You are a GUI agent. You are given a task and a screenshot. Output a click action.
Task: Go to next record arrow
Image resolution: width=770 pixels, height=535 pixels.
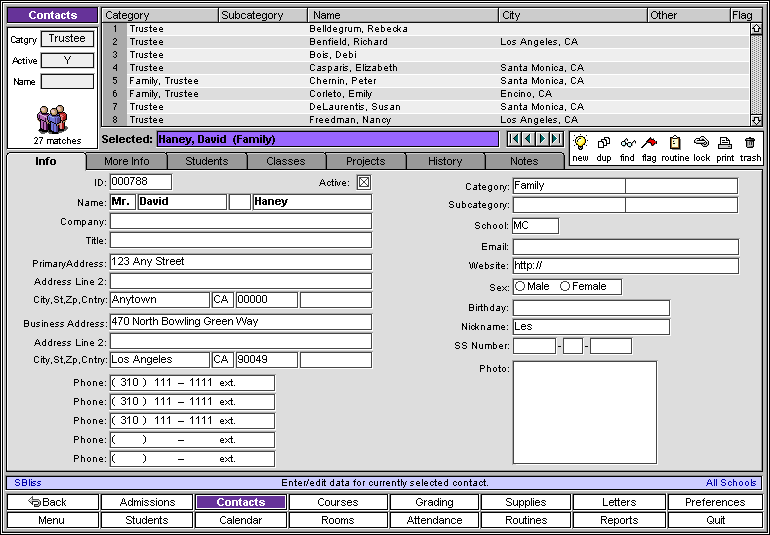pos(542,139)
